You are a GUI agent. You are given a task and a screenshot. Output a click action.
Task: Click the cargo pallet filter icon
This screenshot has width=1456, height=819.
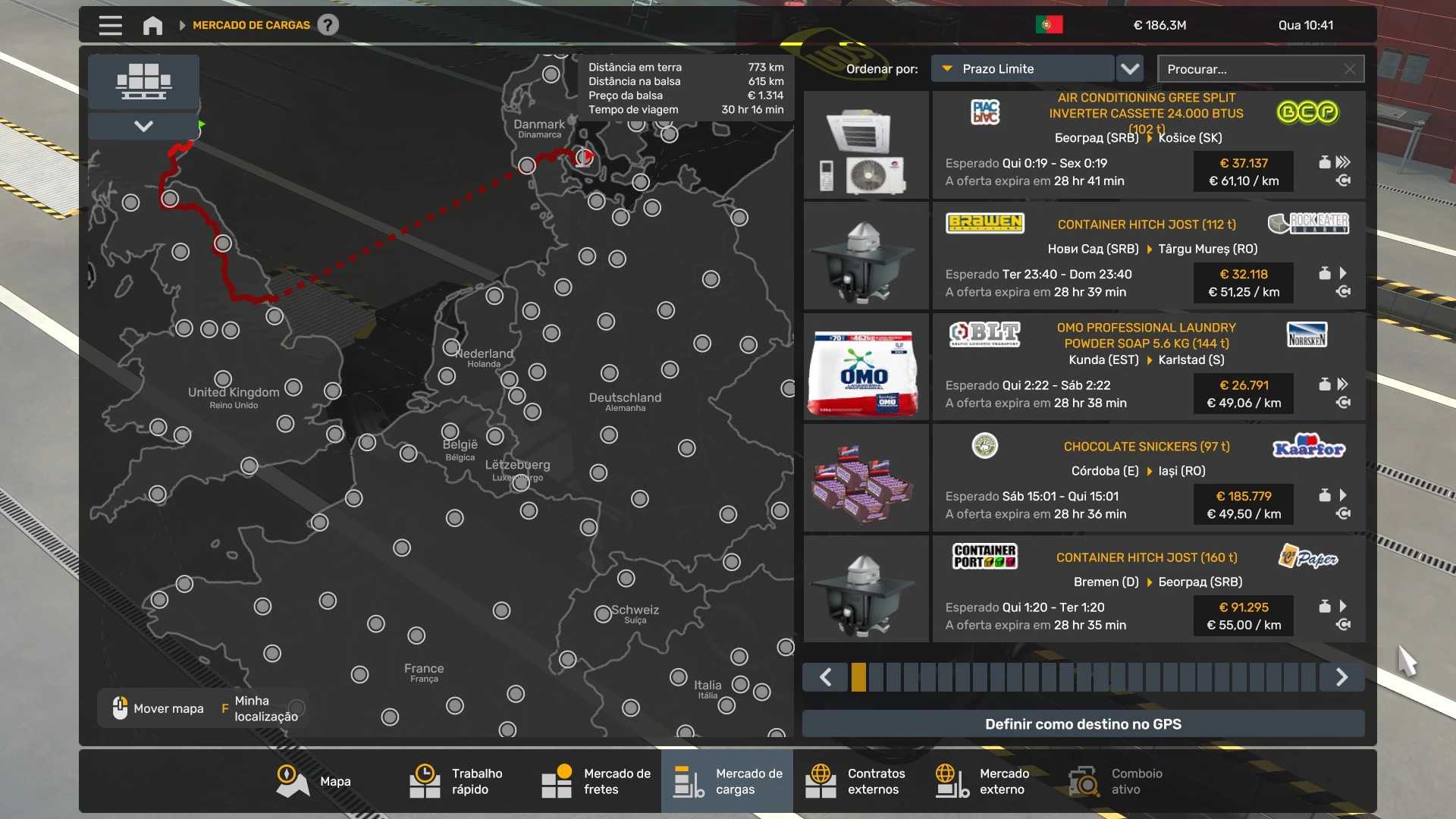coord(143,81)
